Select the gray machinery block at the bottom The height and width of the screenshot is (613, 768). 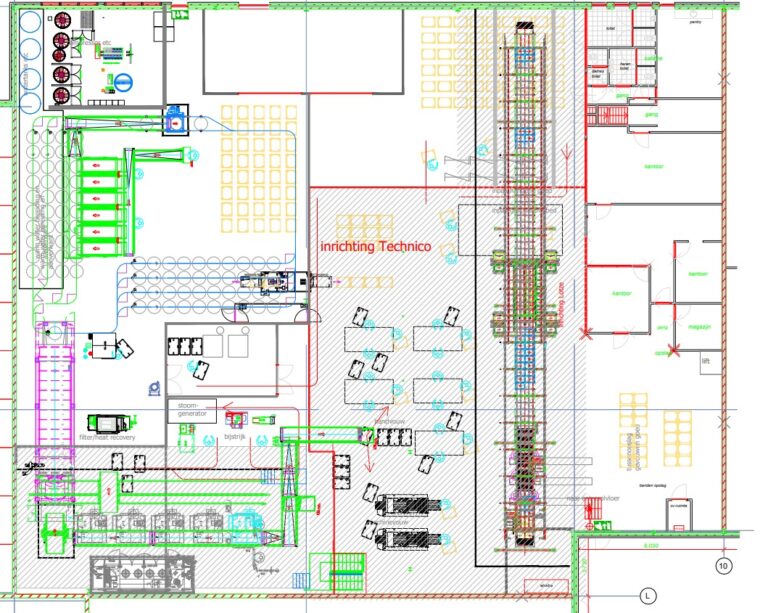pyautogui.click(x=143, y=574)
